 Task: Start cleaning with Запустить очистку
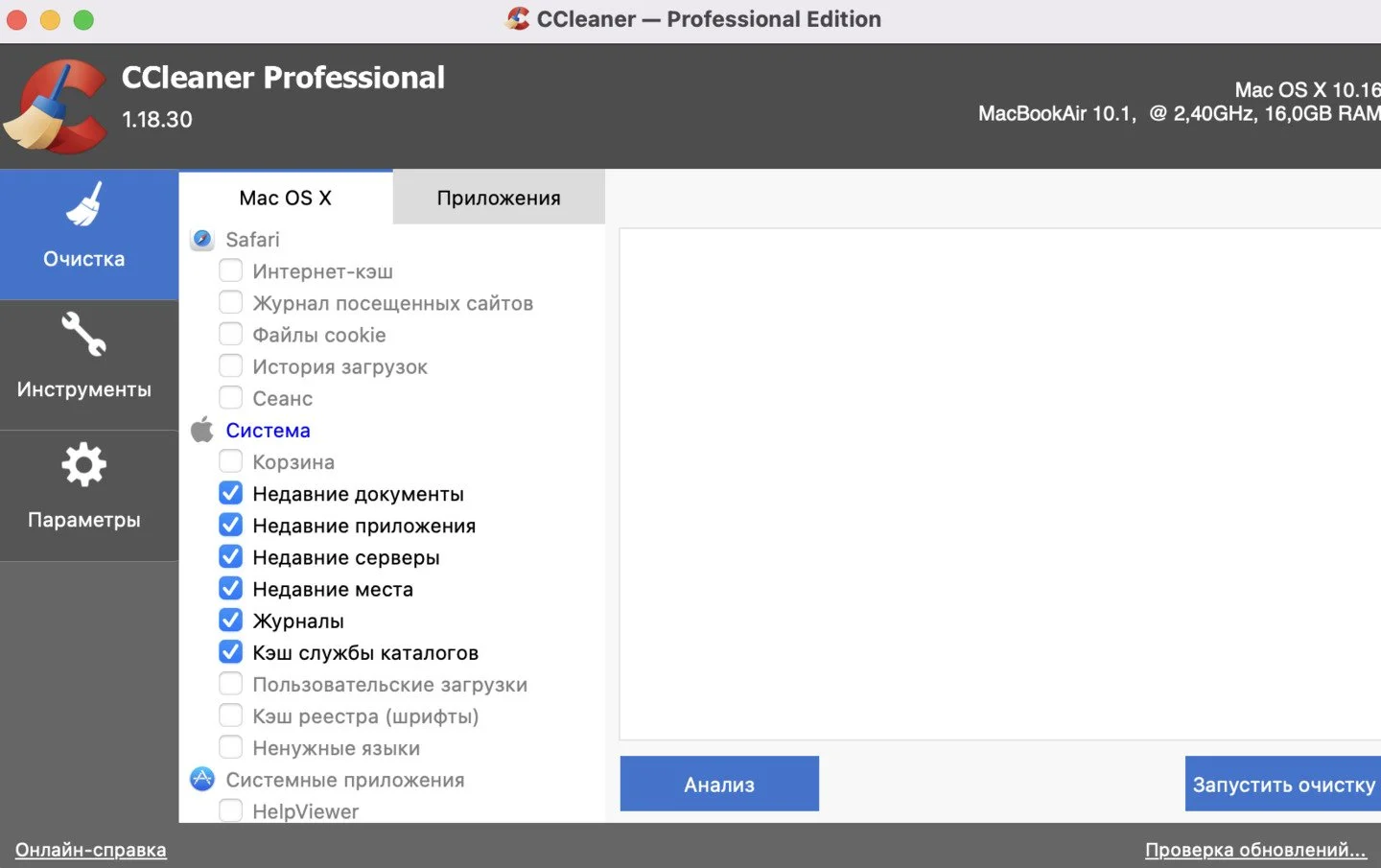pos(1283,784)
